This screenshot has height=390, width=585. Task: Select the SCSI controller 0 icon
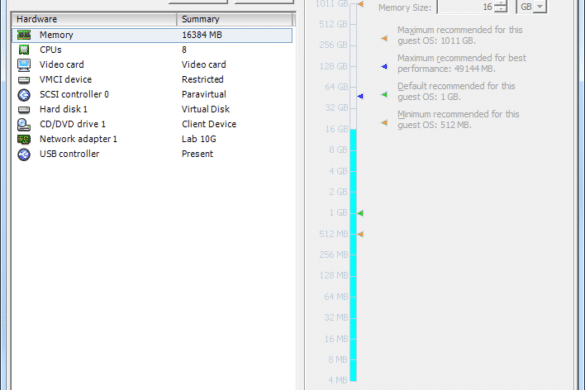click(x=24, y=95)
